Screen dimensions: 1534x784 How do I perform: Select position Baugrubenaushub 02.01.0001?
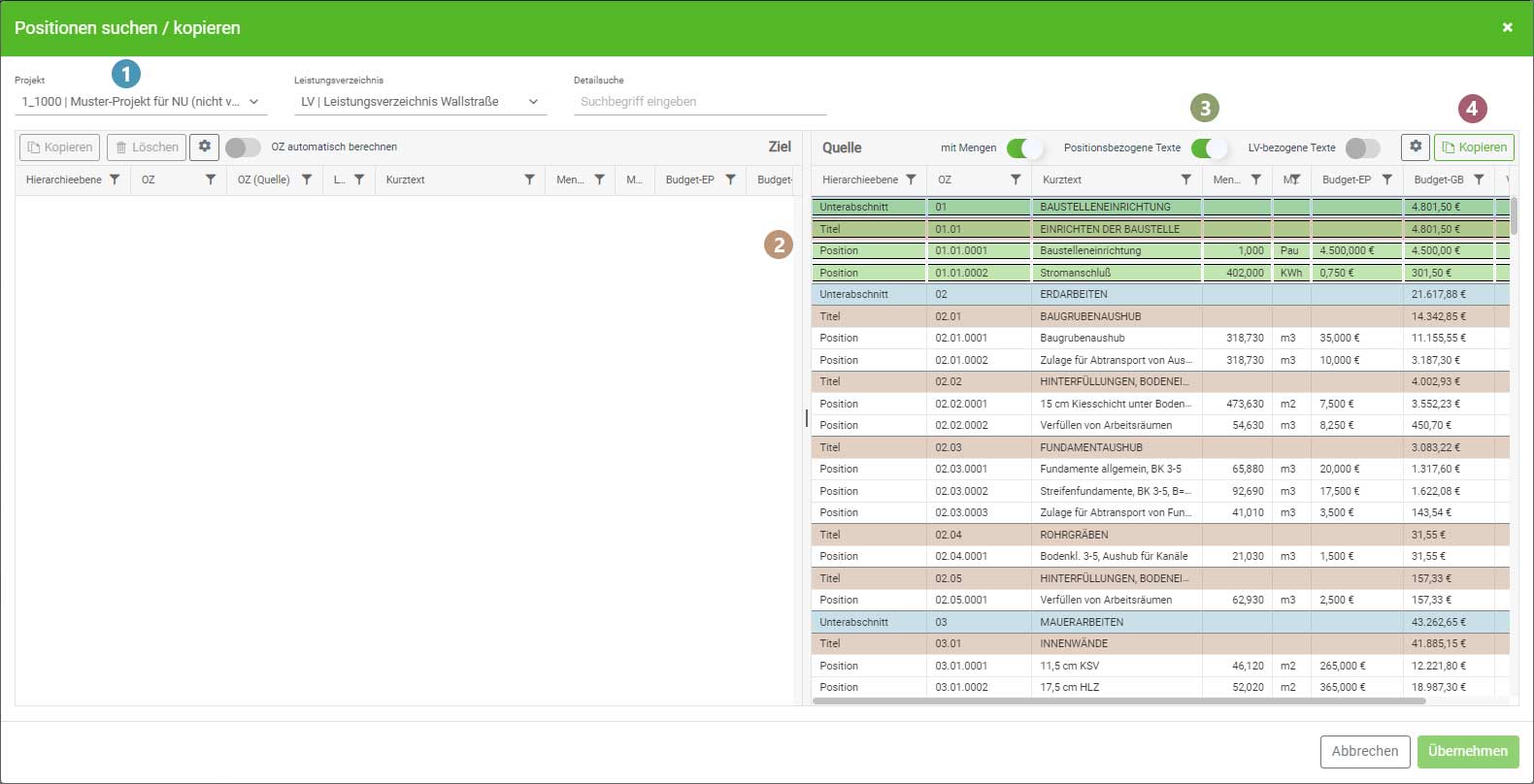pos(1160,338)
